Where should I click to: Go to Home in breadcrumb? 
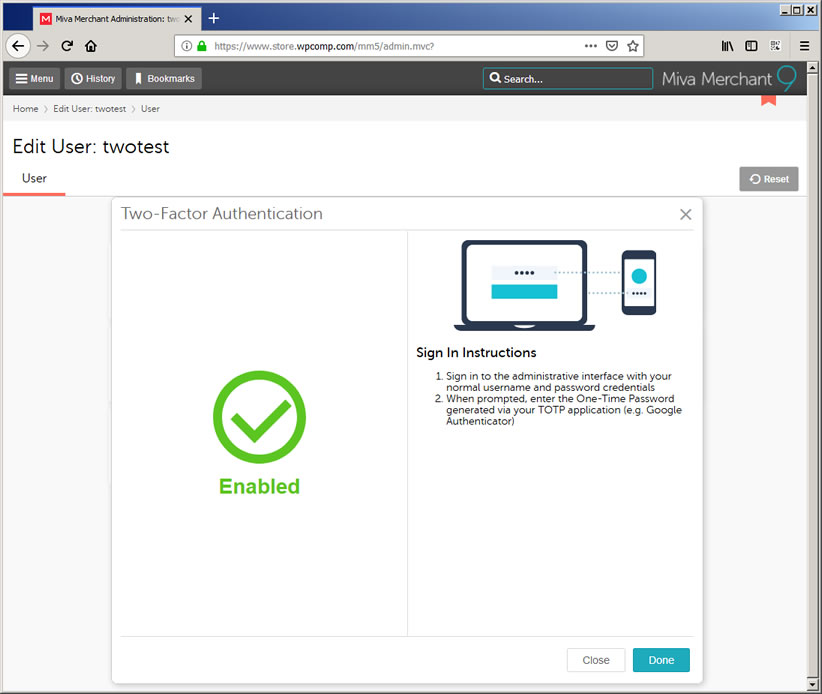tap(25, 109)
